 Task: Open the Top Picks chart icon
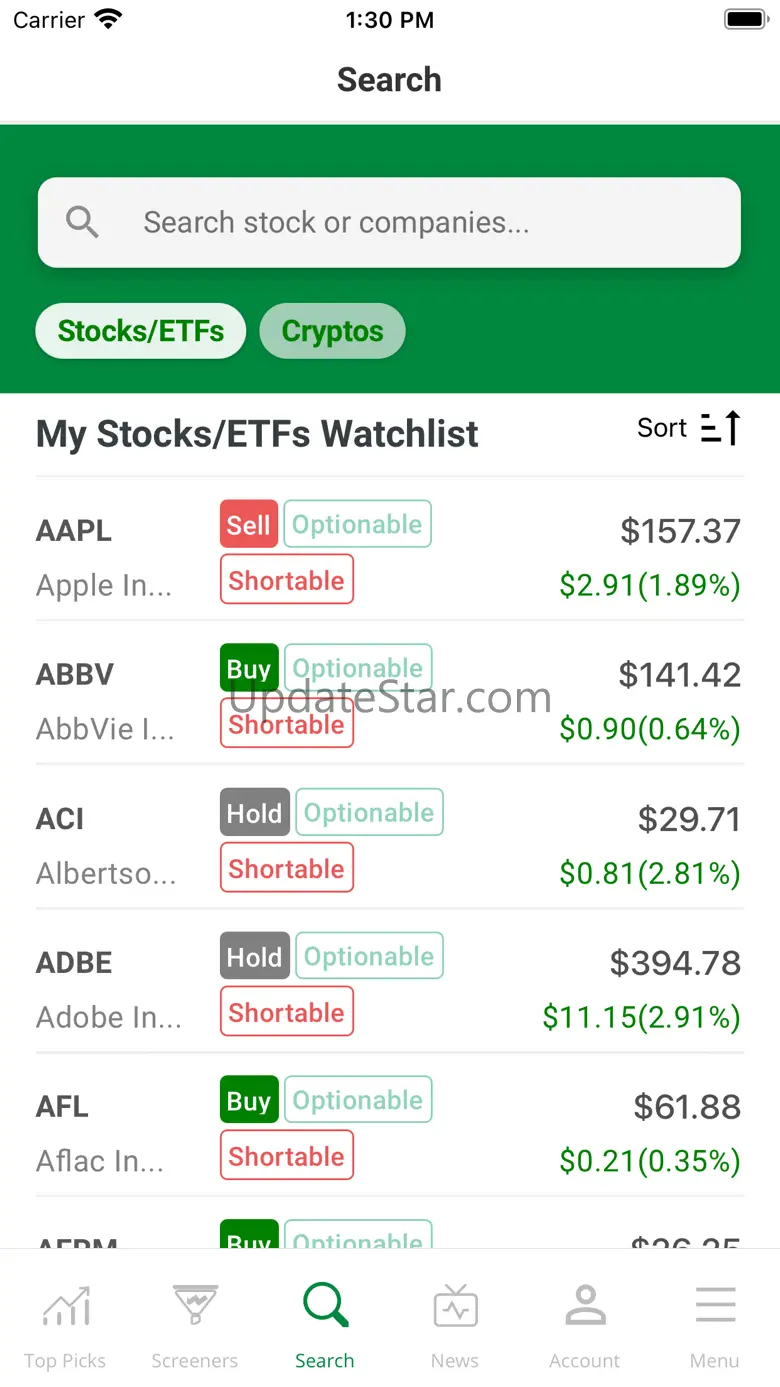[65, 1306]
